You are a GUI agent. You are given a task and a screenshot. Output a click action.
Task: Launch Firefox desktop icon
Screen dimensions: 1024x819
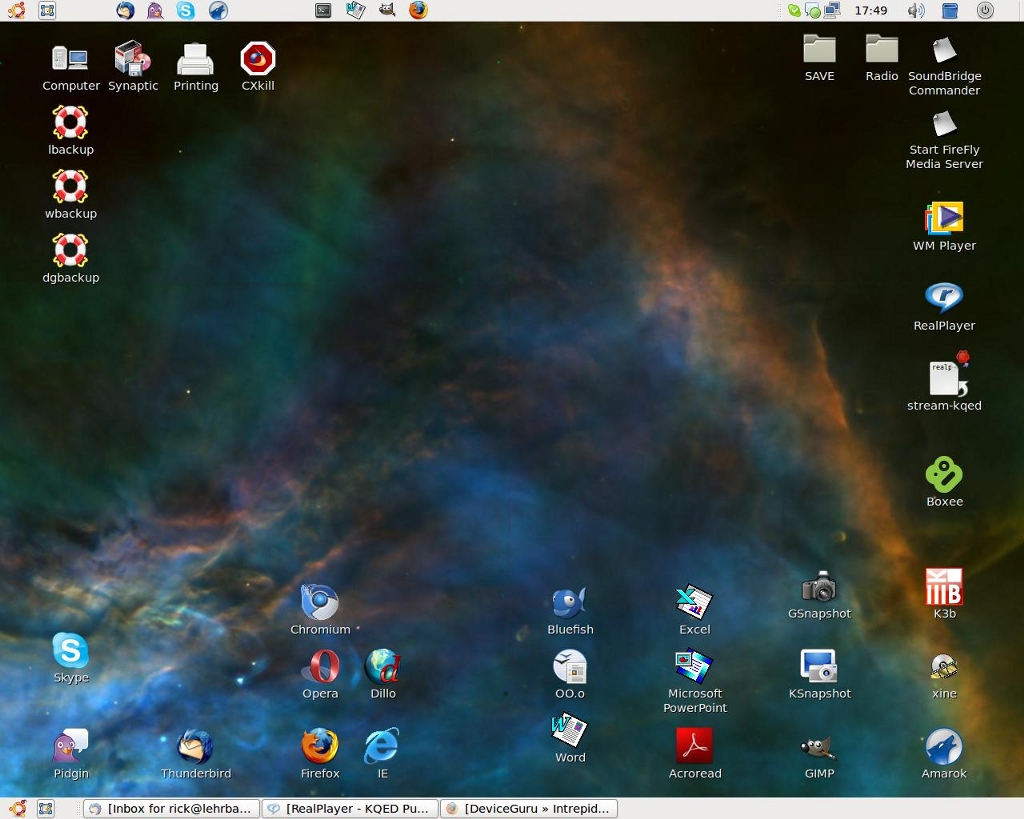319,746
